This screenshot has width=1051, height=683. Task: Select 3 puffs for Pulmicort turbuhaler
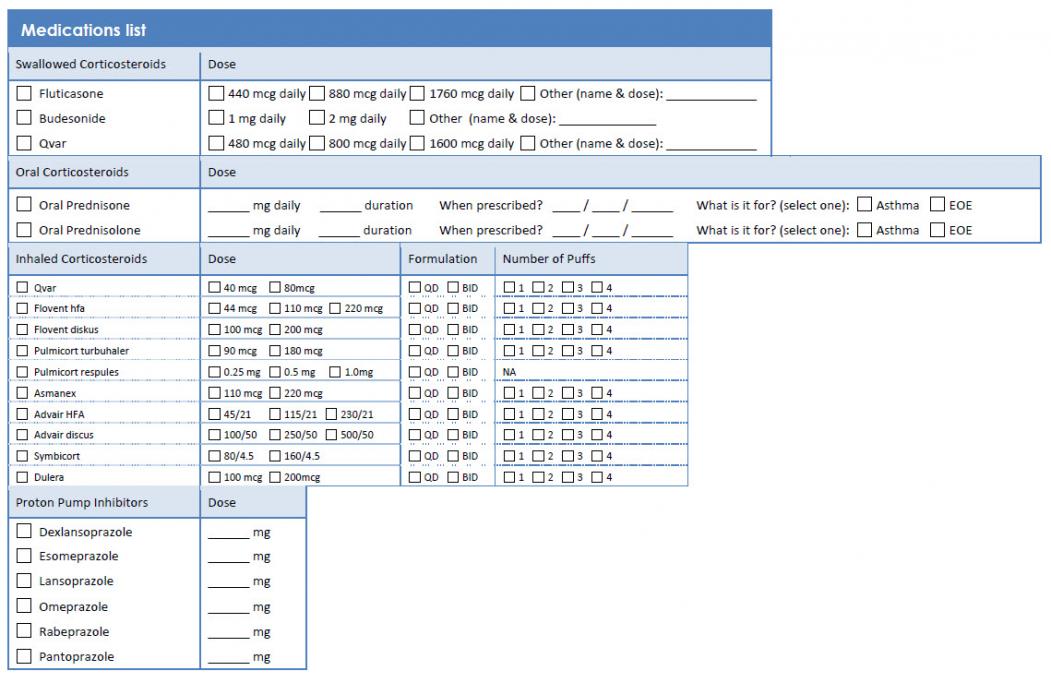tap(568, 351)
